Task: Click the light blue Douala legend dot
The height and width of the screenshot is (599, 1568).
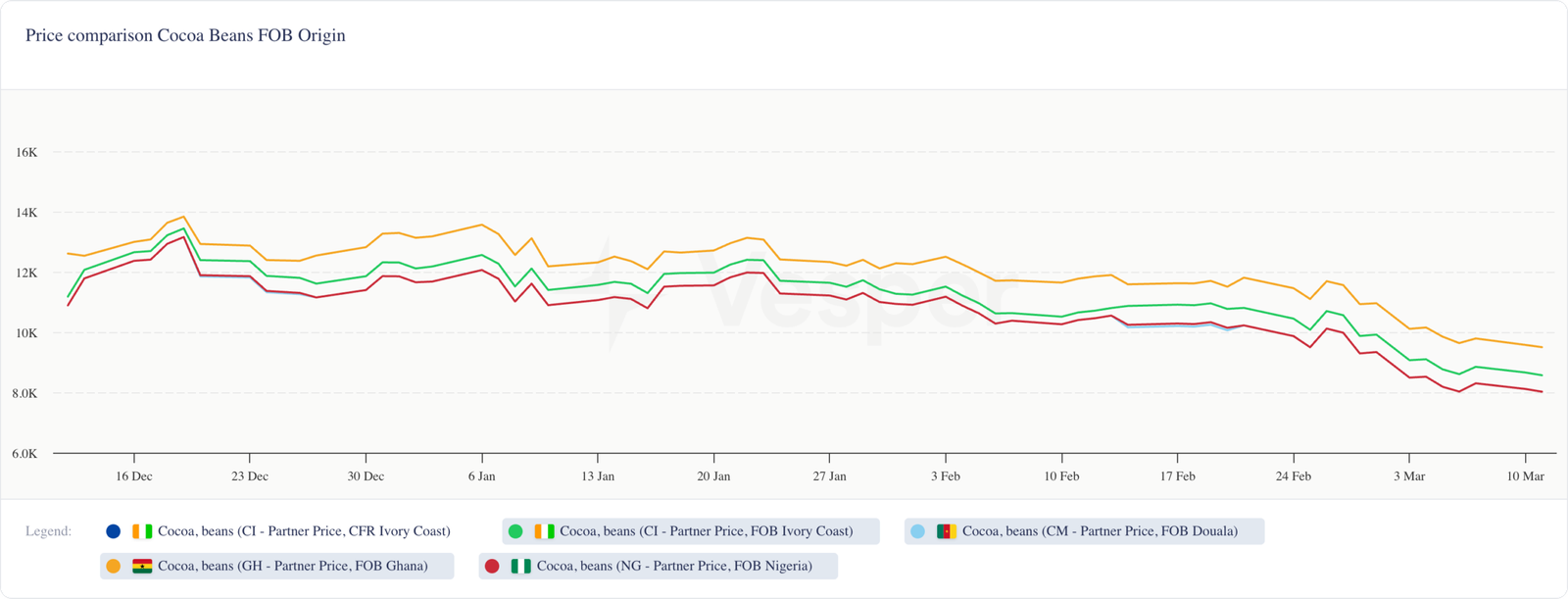Action: point(917,531)
